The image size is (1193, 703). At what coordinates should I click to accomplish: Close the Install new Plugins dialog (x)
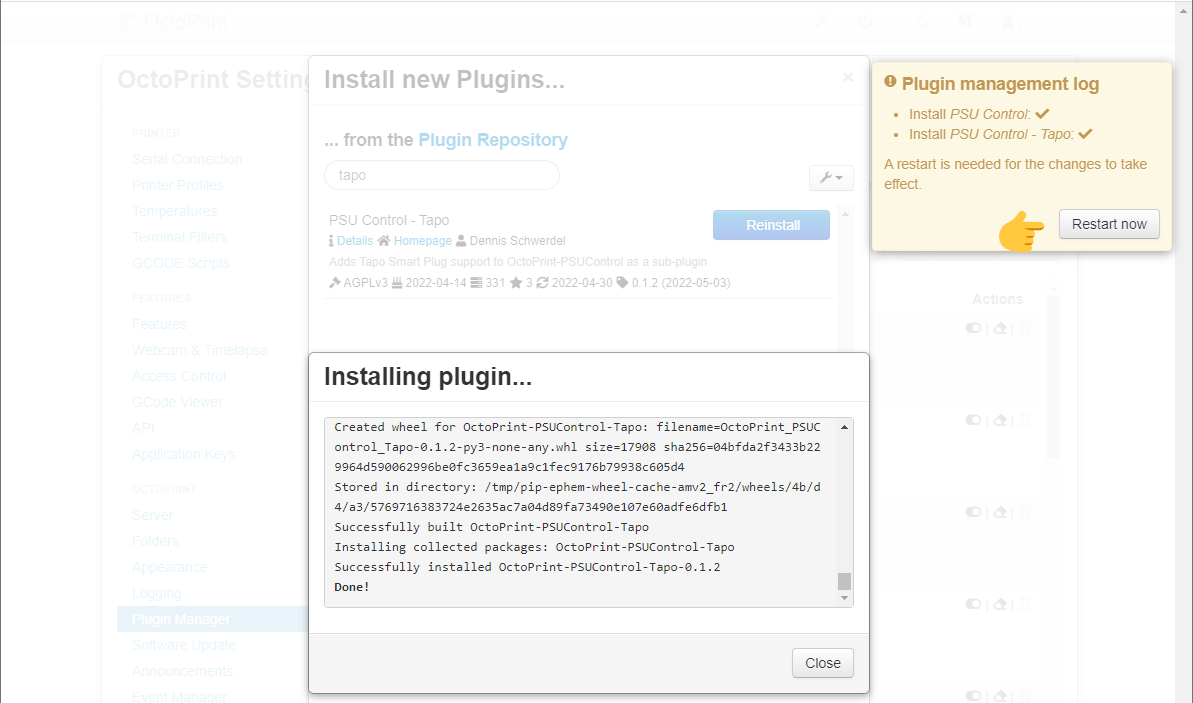848,77
